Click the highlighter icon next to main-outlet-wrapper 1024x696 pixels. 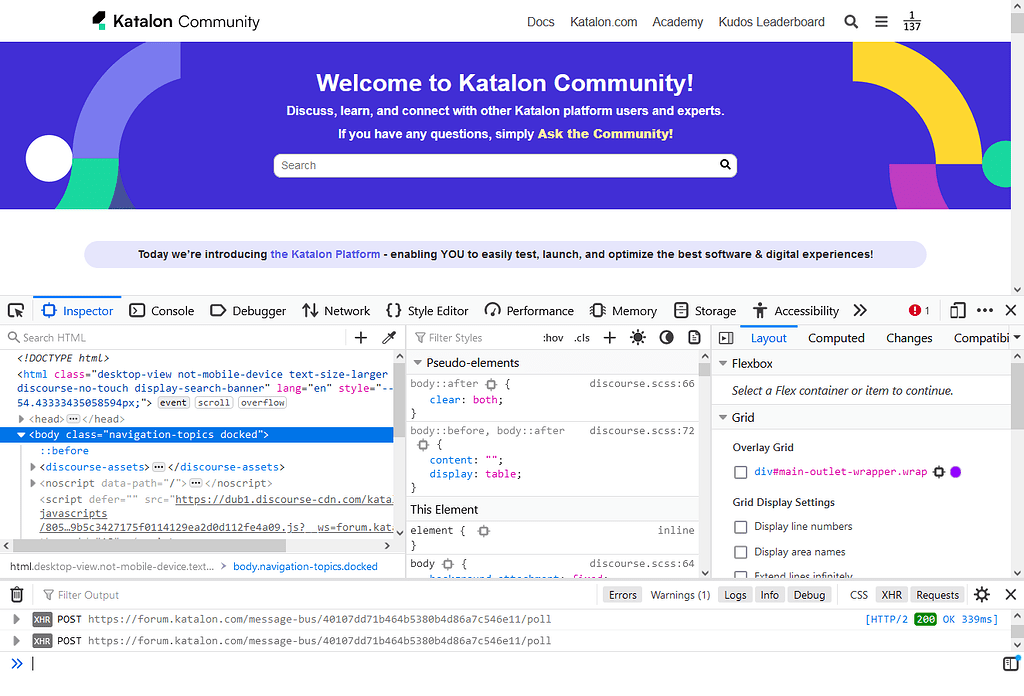939,471
